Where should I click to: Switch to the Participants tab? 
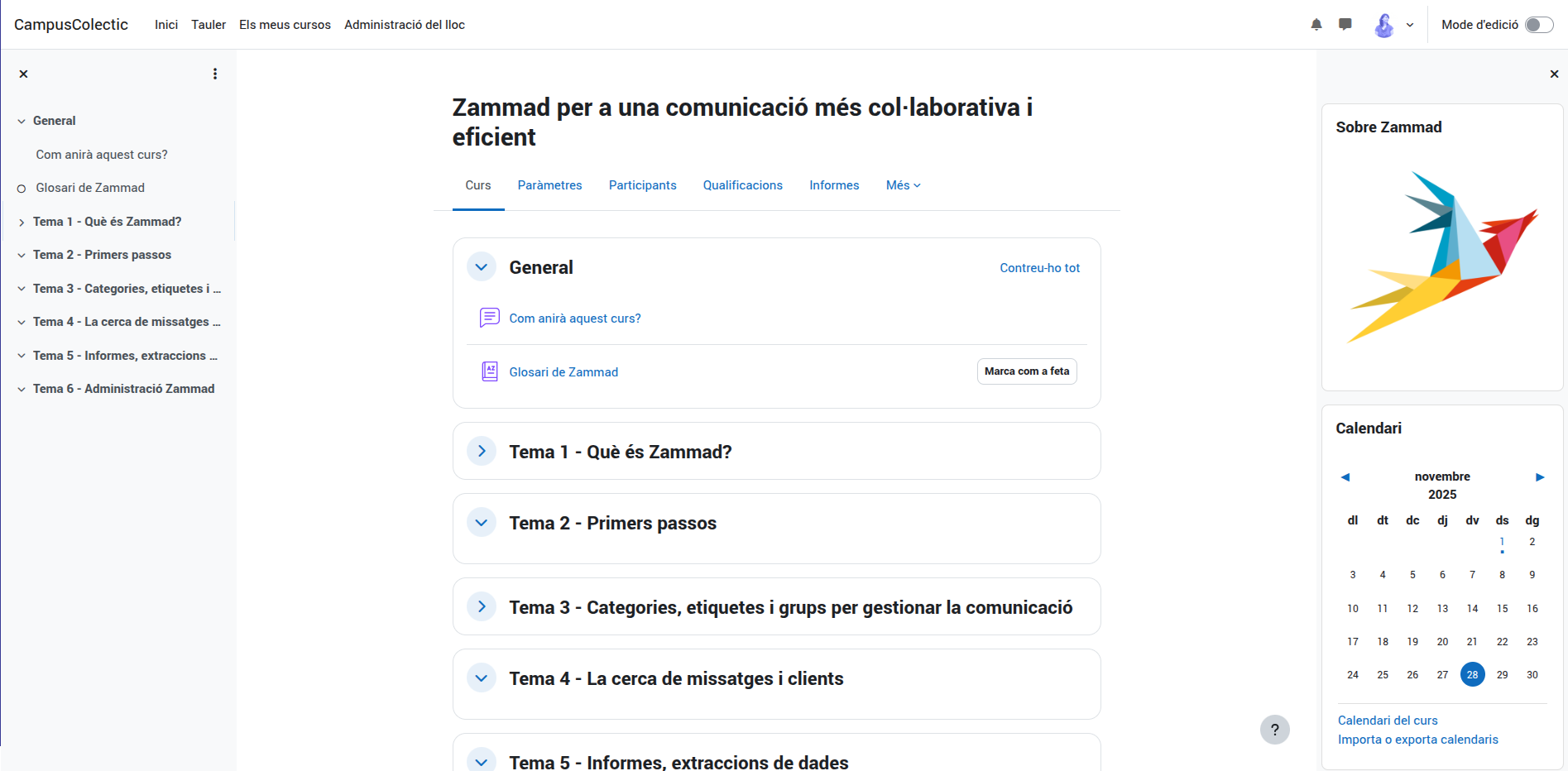[642, 185]
